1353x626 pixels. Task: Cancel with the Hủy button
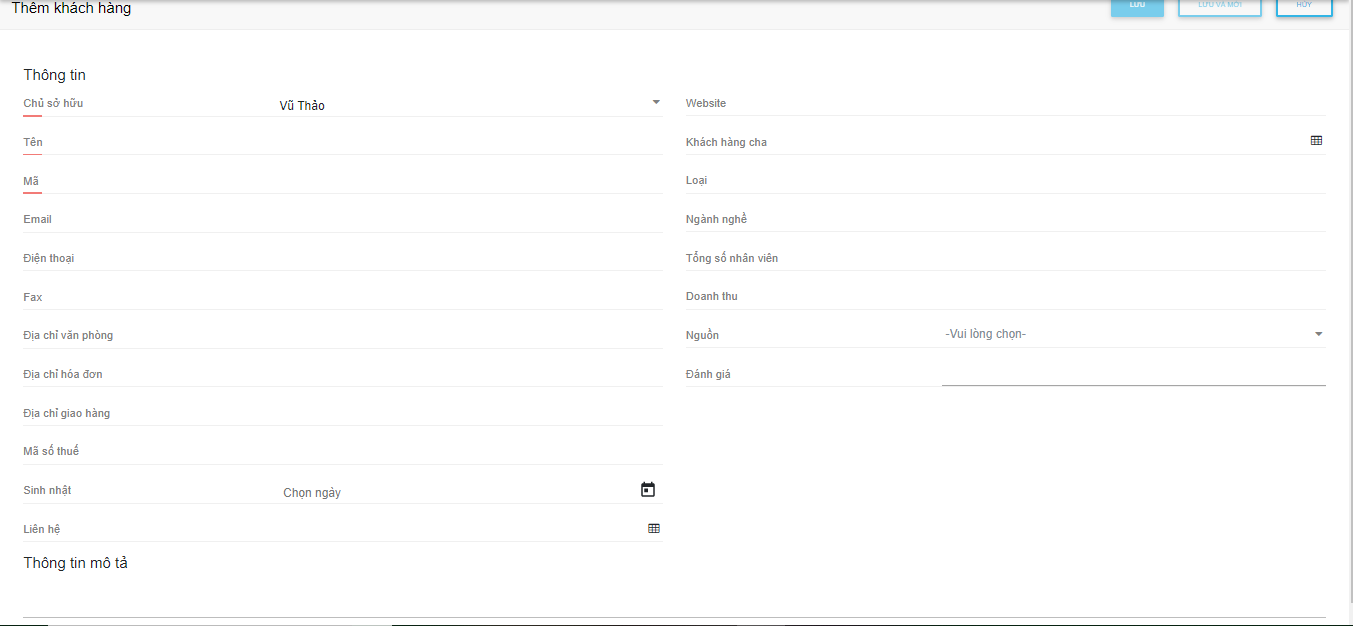[1304, 6]
